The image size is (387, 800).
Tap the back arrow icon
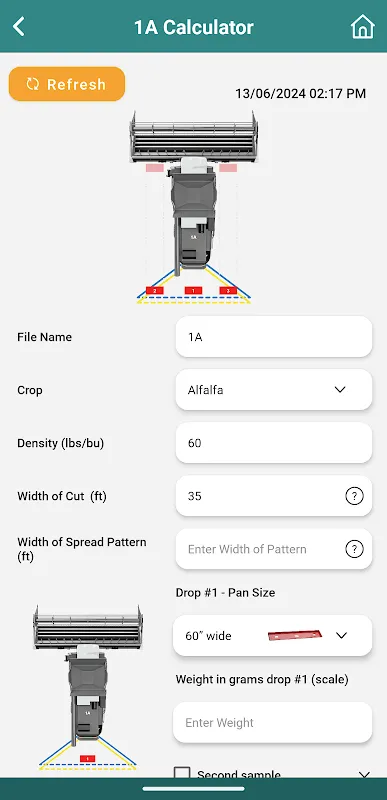pyautogui.click(x=19, y=27)
